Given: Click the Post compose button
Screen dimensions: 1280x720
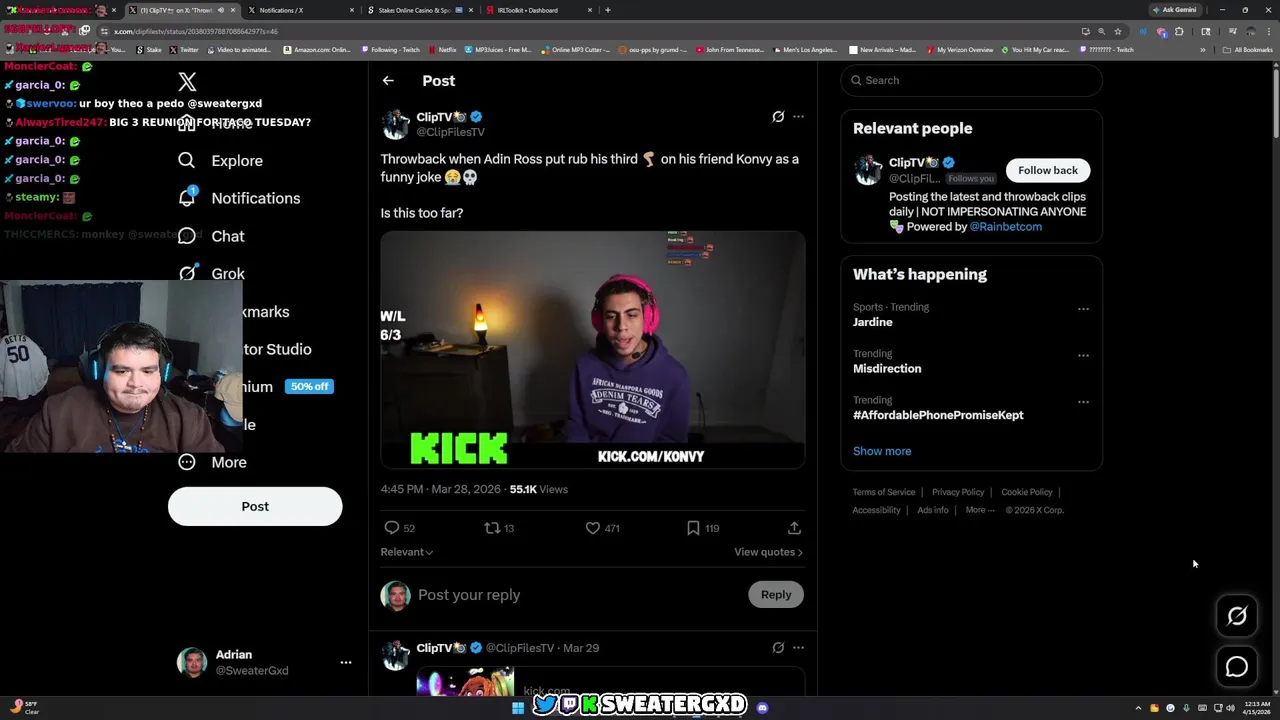Looking at the screenshot, I should tap(255, 506).
